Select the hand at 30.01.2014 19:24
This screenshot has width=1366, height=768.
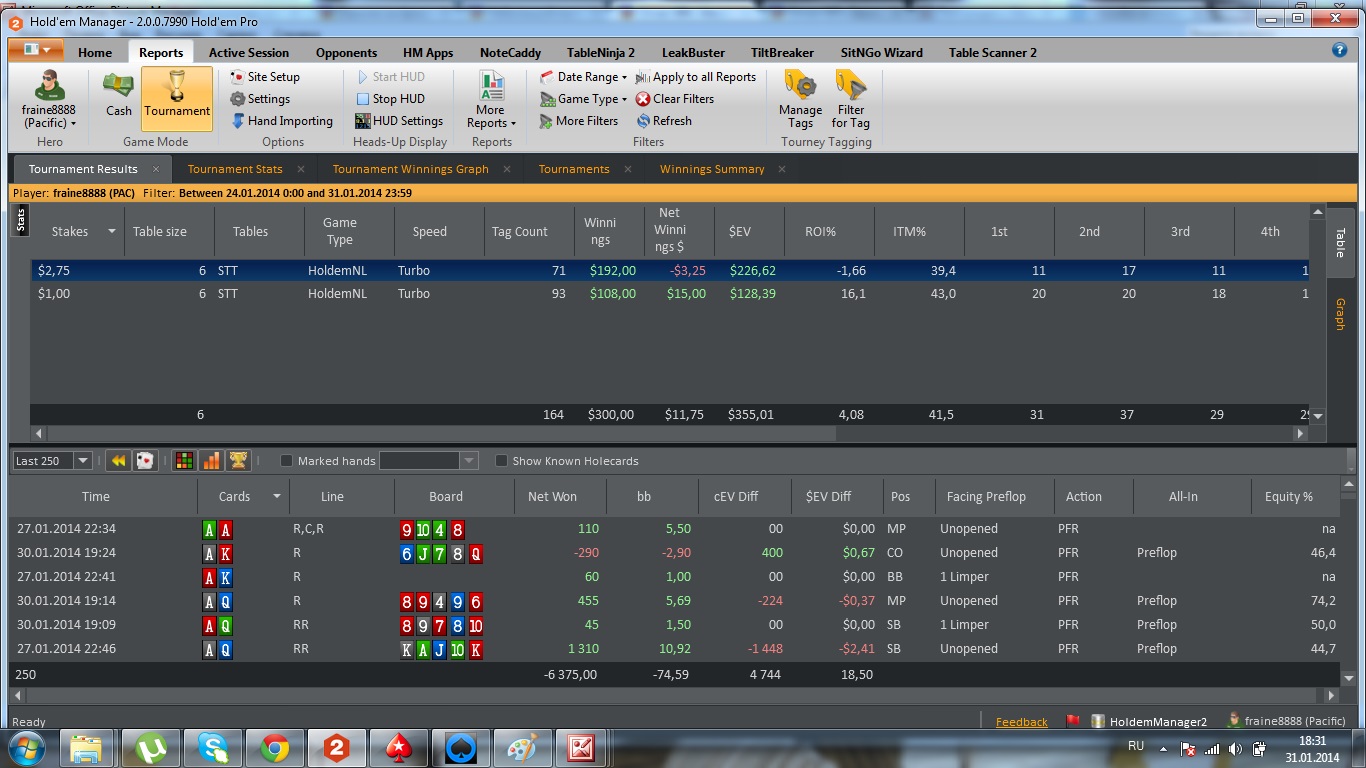676,553
